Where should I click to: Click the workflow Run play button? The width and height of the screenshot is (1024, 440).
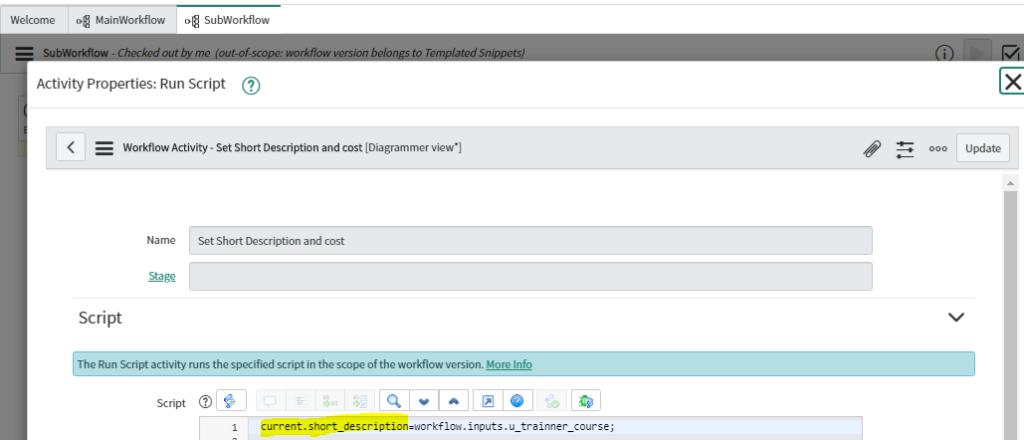point(978,53)
